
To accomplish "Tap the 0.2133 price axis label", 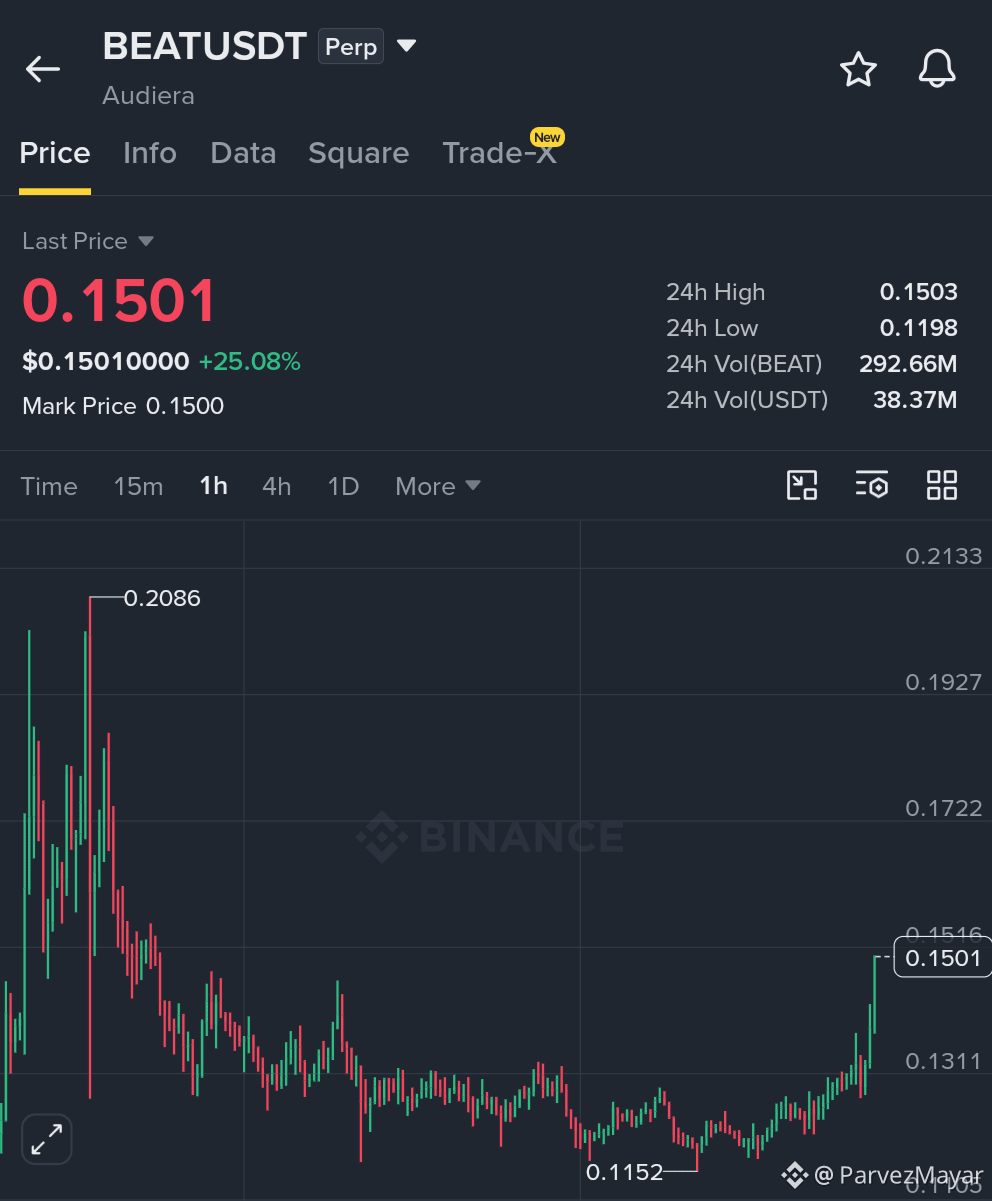I will click(944, 556).
